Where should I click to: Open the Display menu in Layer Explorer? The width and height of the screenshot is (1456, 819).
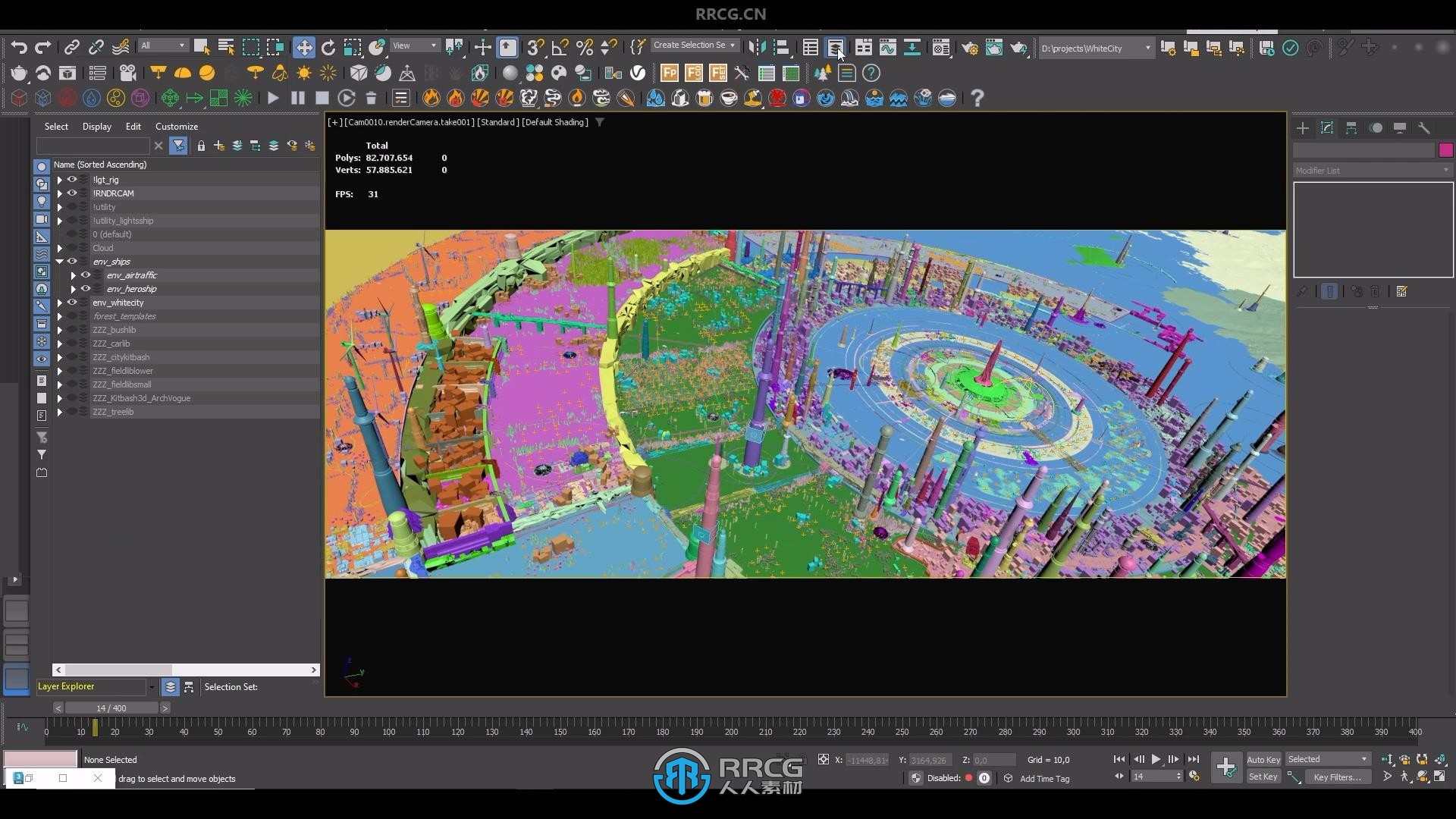97,126
